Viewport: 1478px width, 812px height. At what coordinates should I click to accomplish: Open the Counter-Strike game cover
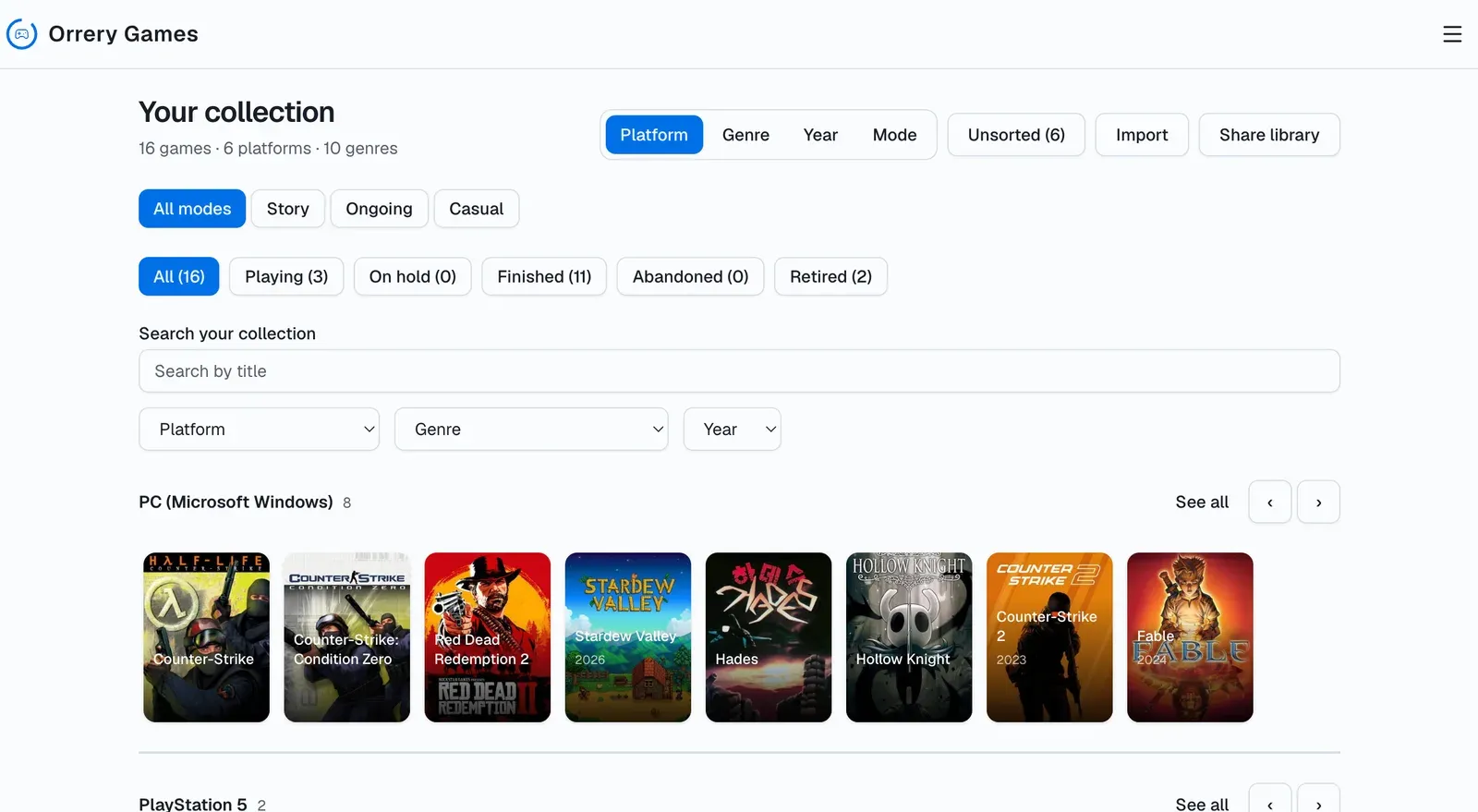coord(206,637)
